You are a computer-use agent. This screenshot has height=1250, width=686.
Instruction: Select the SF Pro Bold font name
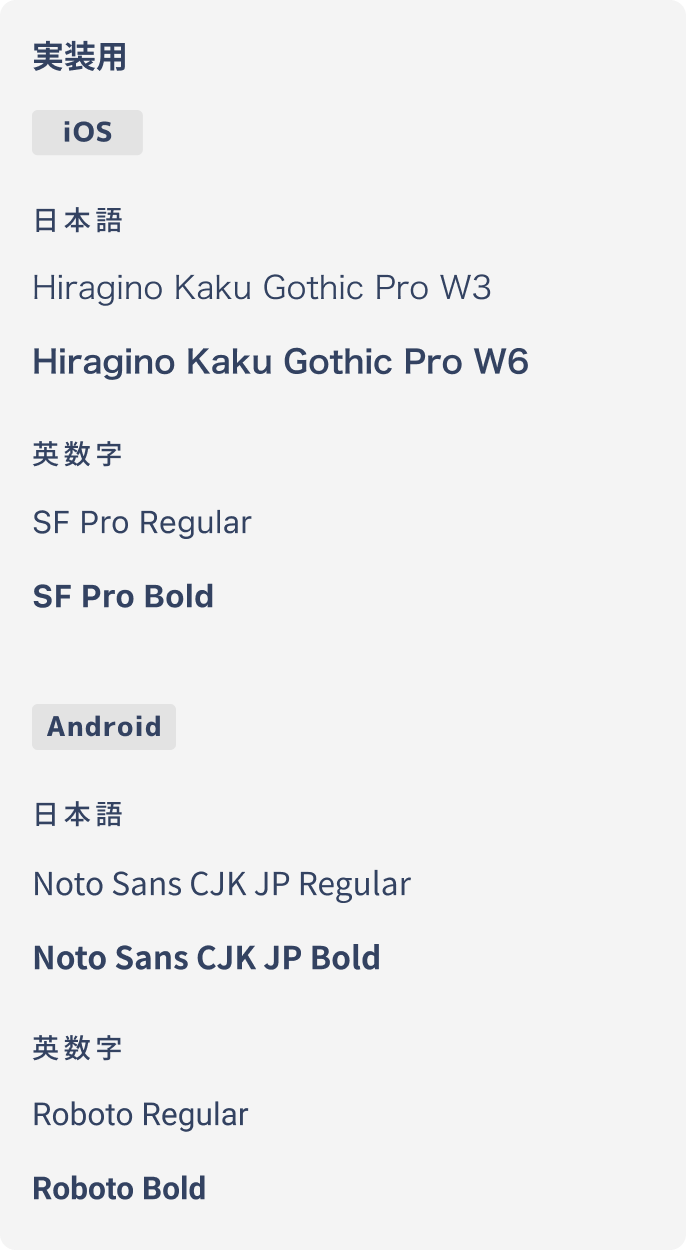coord(123,597)
